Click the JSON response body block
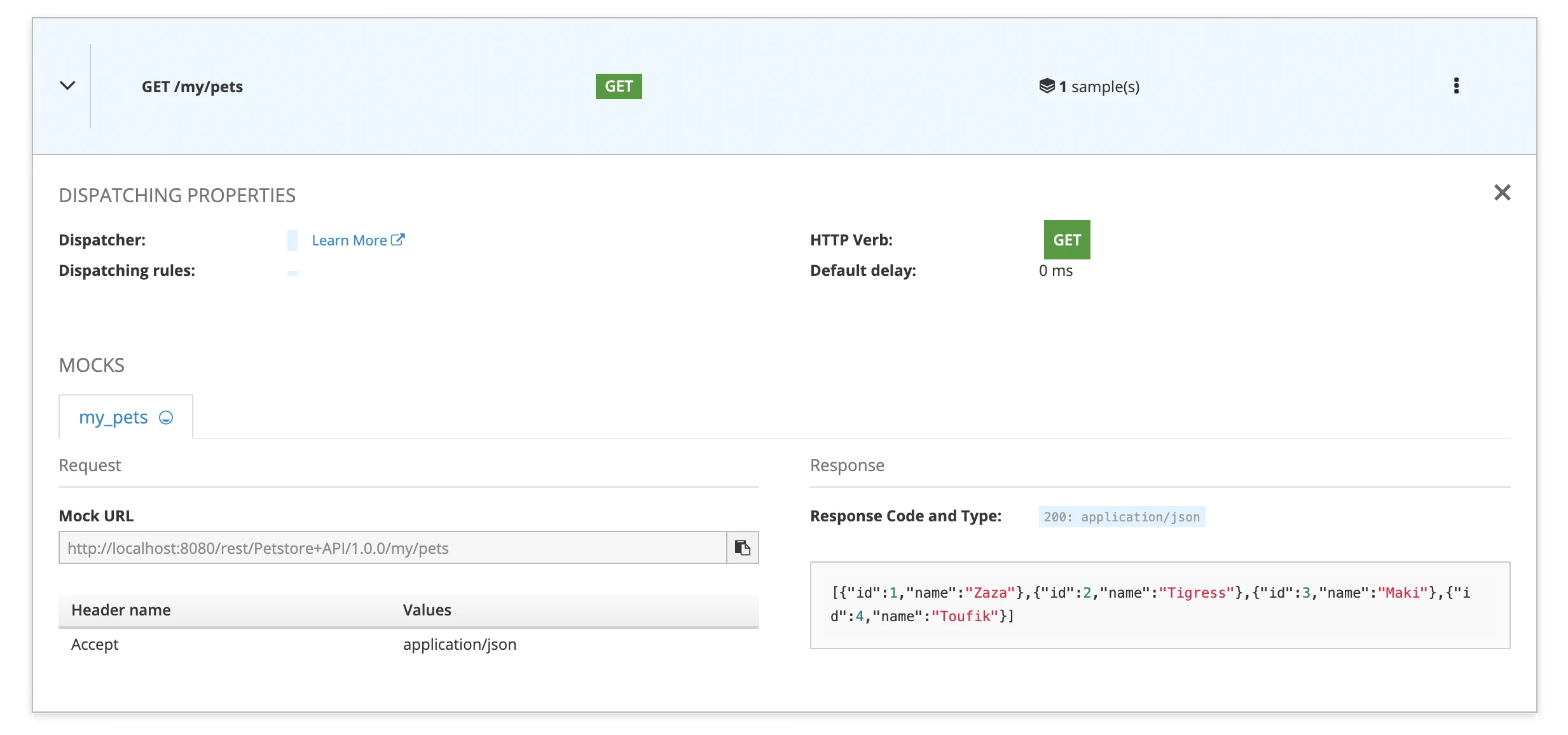This screenshot has height=735, width=1568. (x=1159, y=605)
